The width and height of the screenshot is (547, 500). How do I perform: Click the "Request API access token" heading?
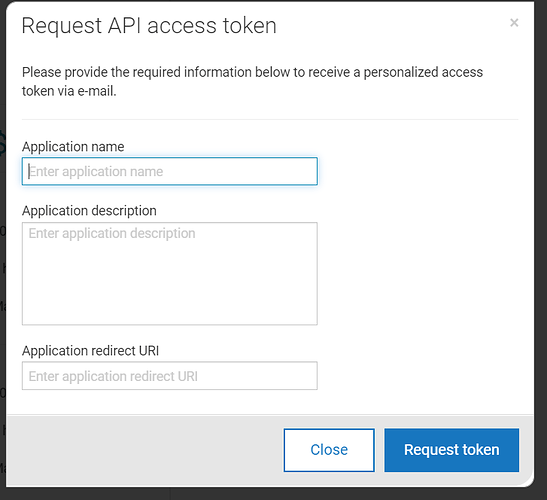[149, 26]
